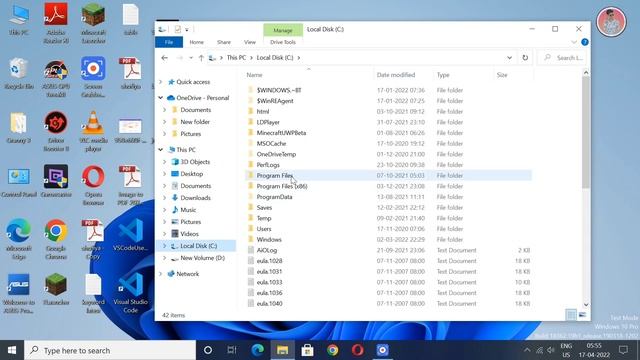Switch to large icons view layout
640x360 pixels.
coord(582,315)
